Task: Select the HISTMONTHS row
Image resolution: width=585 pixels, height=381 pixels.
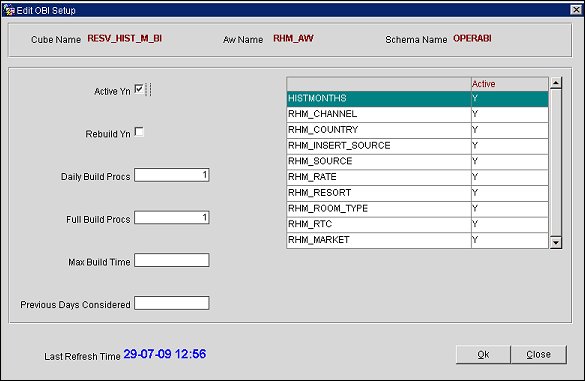Action: (417, 99)
